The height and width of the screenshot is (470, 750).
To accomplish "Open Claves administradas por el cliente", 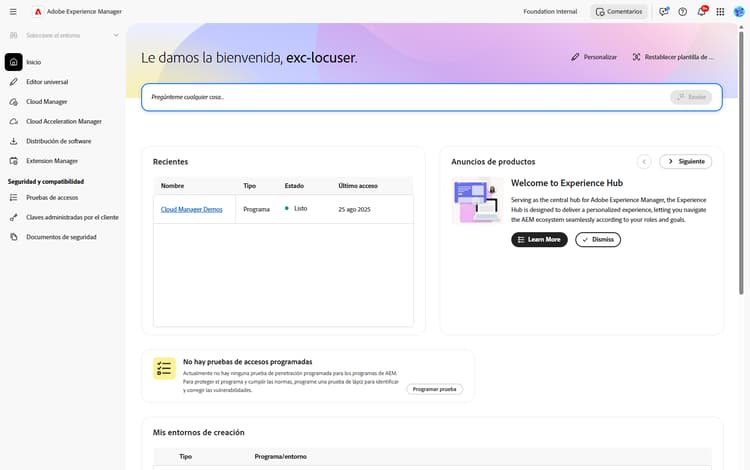I will click(72, 217).
